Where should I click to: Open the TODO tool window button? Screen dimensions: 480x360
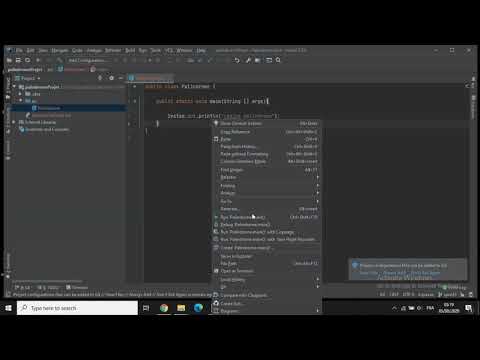pos(49,287)
